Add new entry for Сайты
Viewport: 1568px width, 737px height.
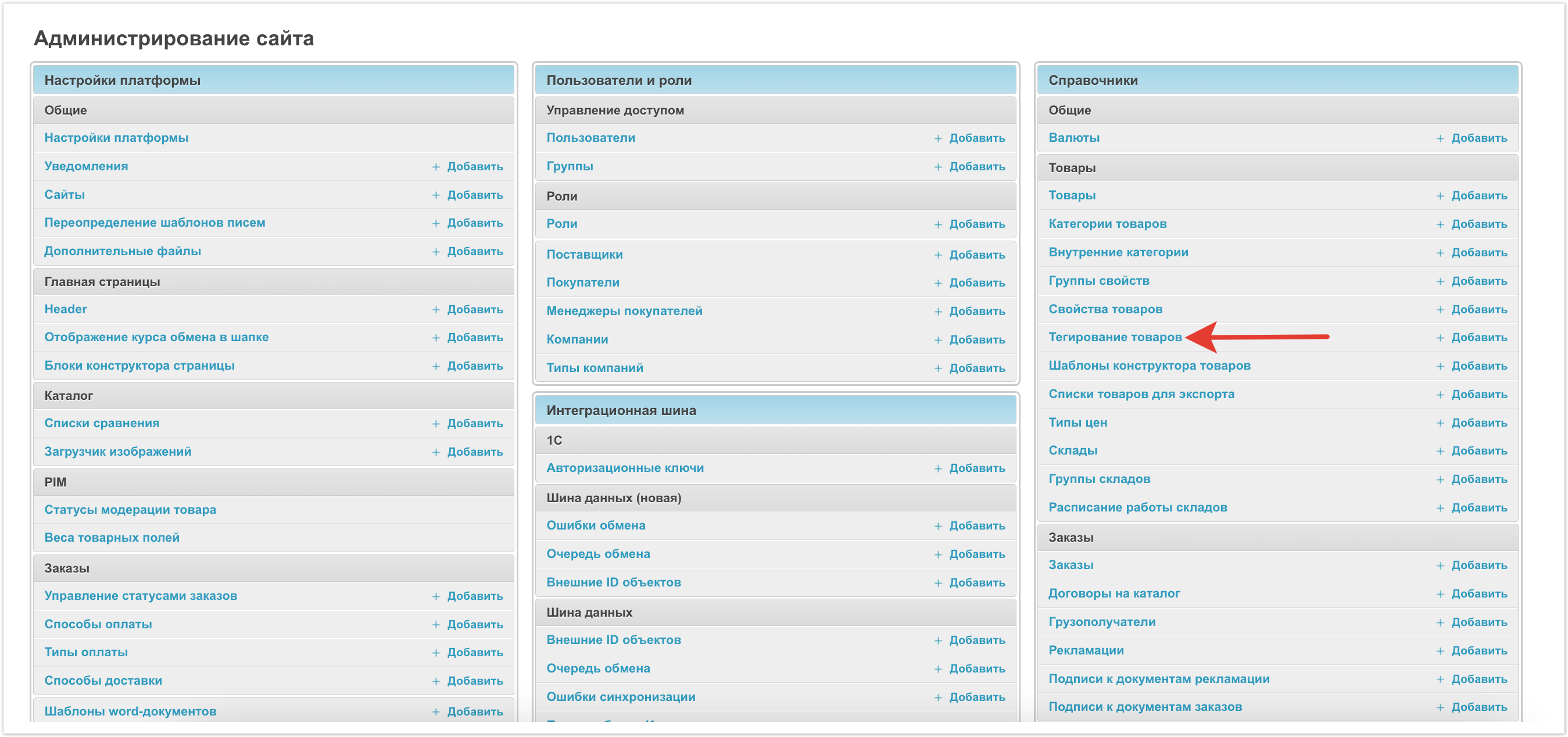pyautogui.click(x=475, y=195)
